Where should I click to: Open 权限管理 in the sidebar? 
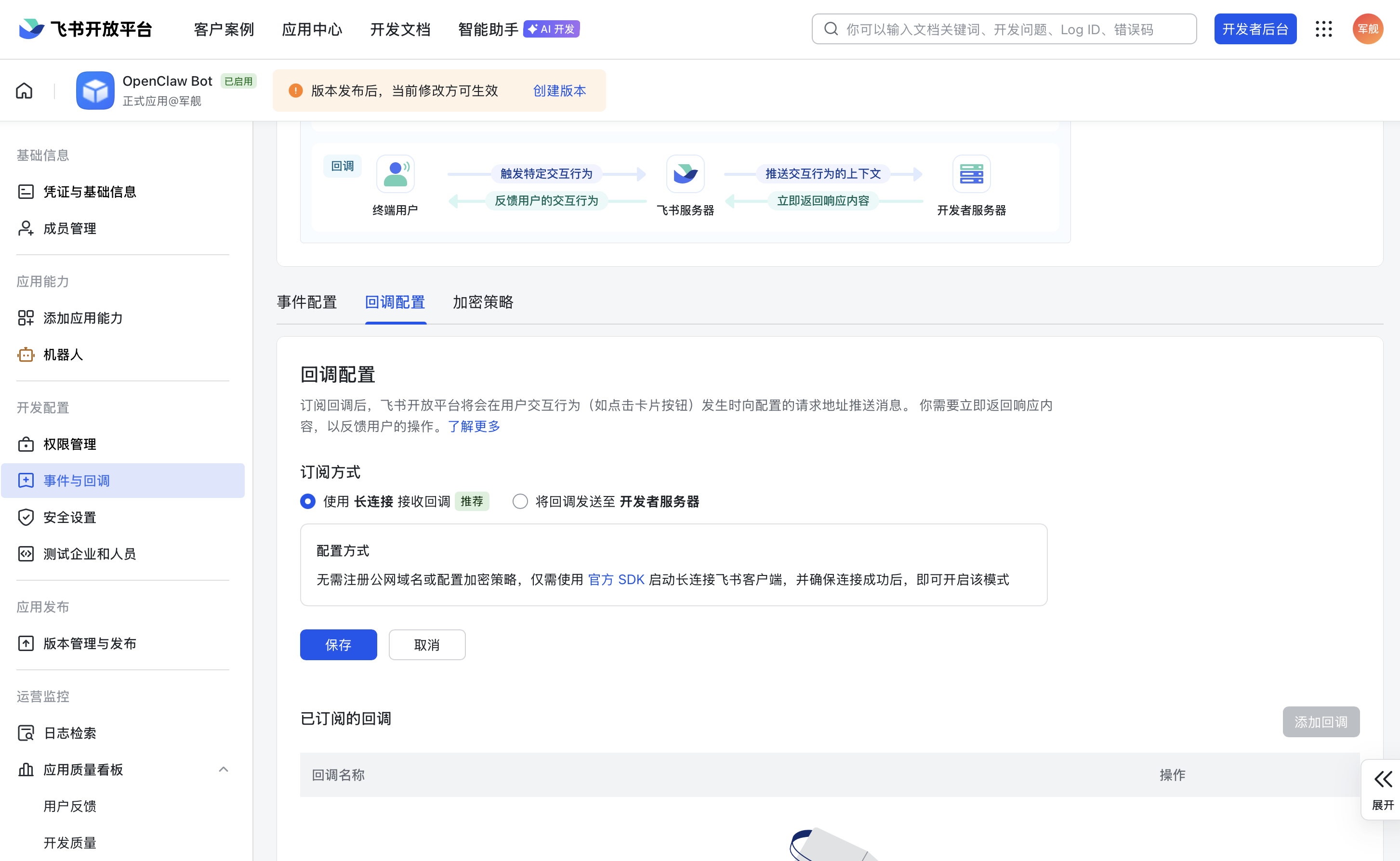(69, 444)
